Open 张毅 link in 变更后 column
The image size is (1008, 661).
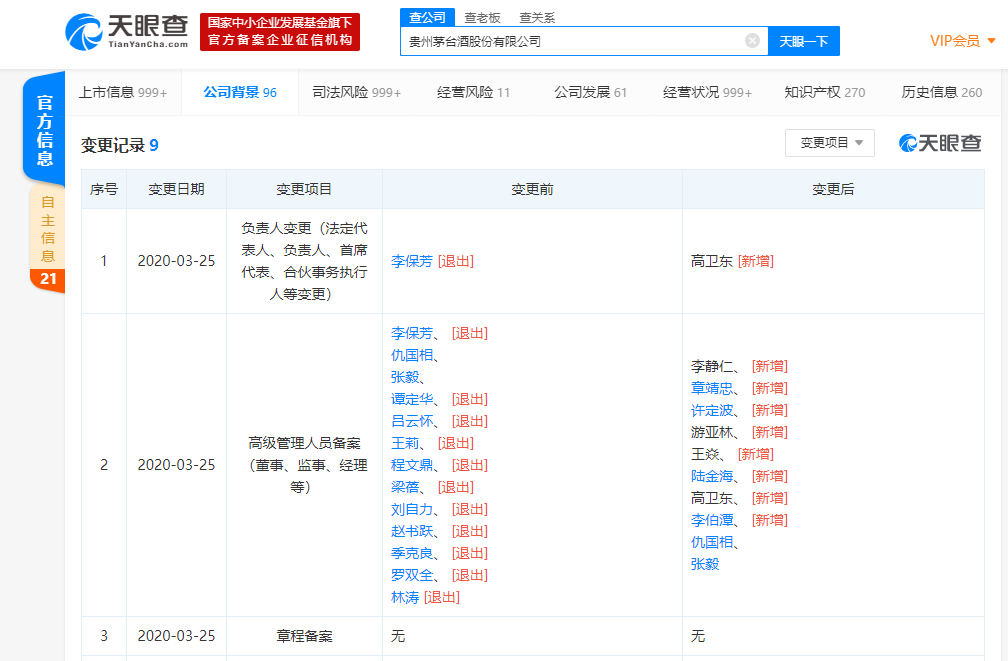click(705, 564)
